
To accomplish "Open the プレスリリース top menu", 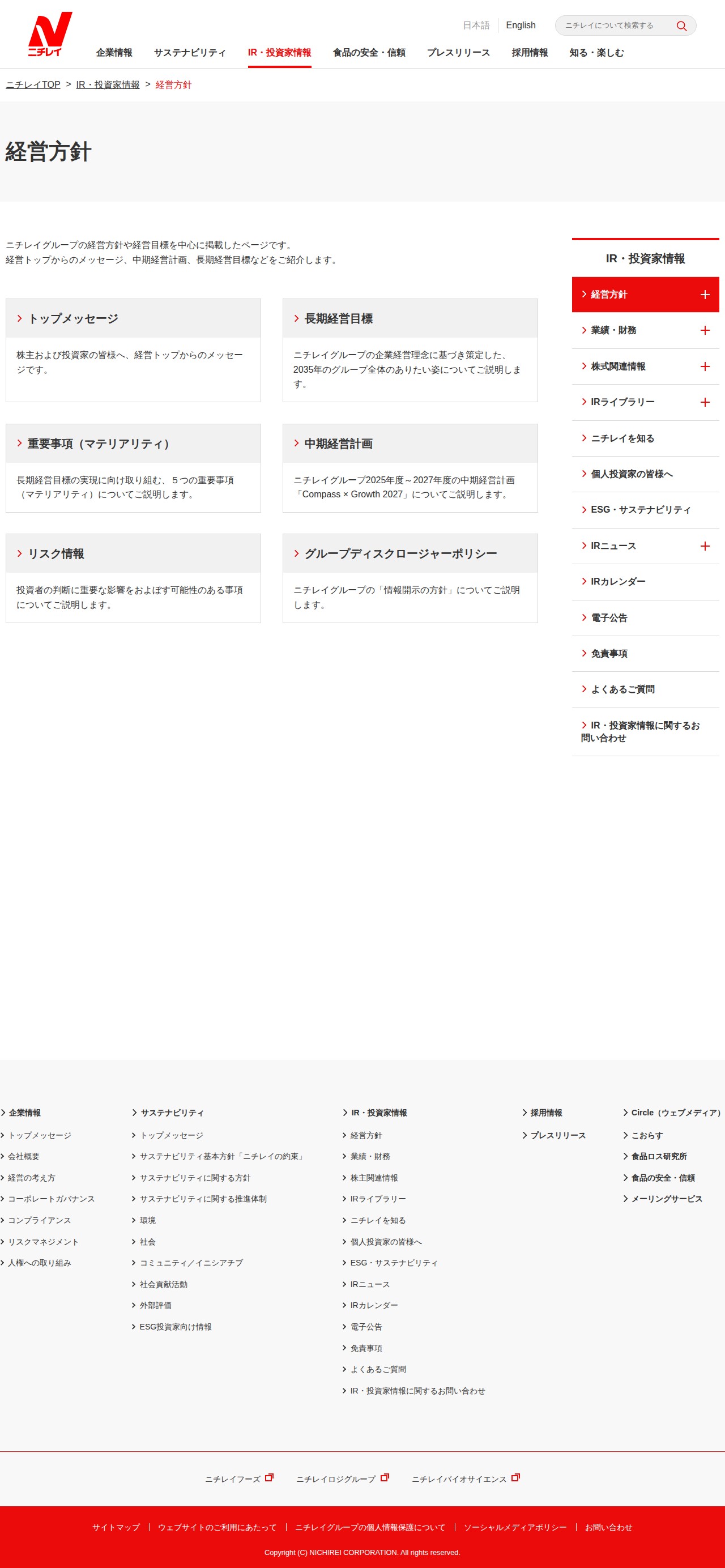I will coord(458,52).
